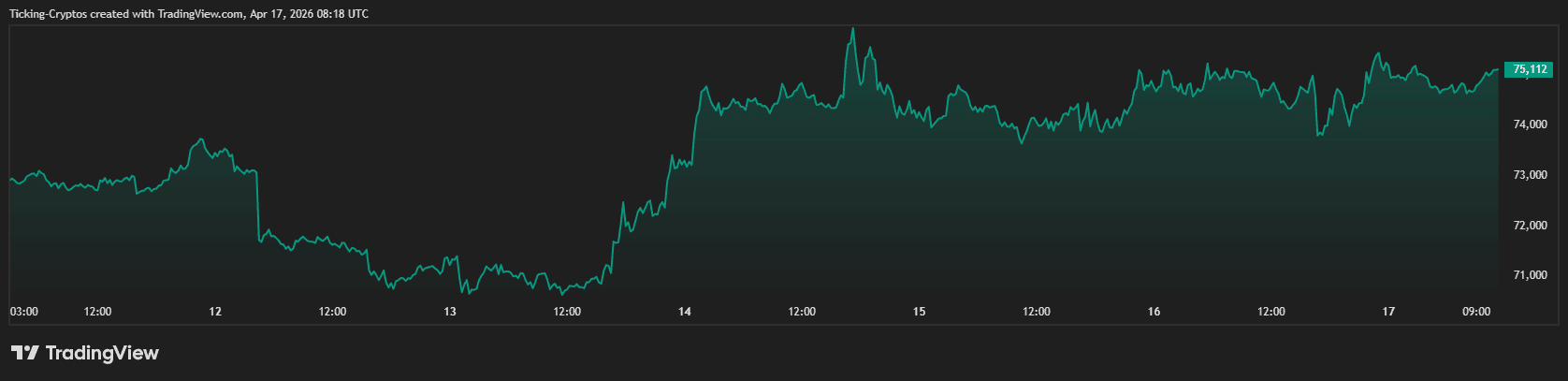Click the 12:00 label between 12 and 13
Image resolution: width=1568 pixels, height=381 pixels.
[332, 312]
